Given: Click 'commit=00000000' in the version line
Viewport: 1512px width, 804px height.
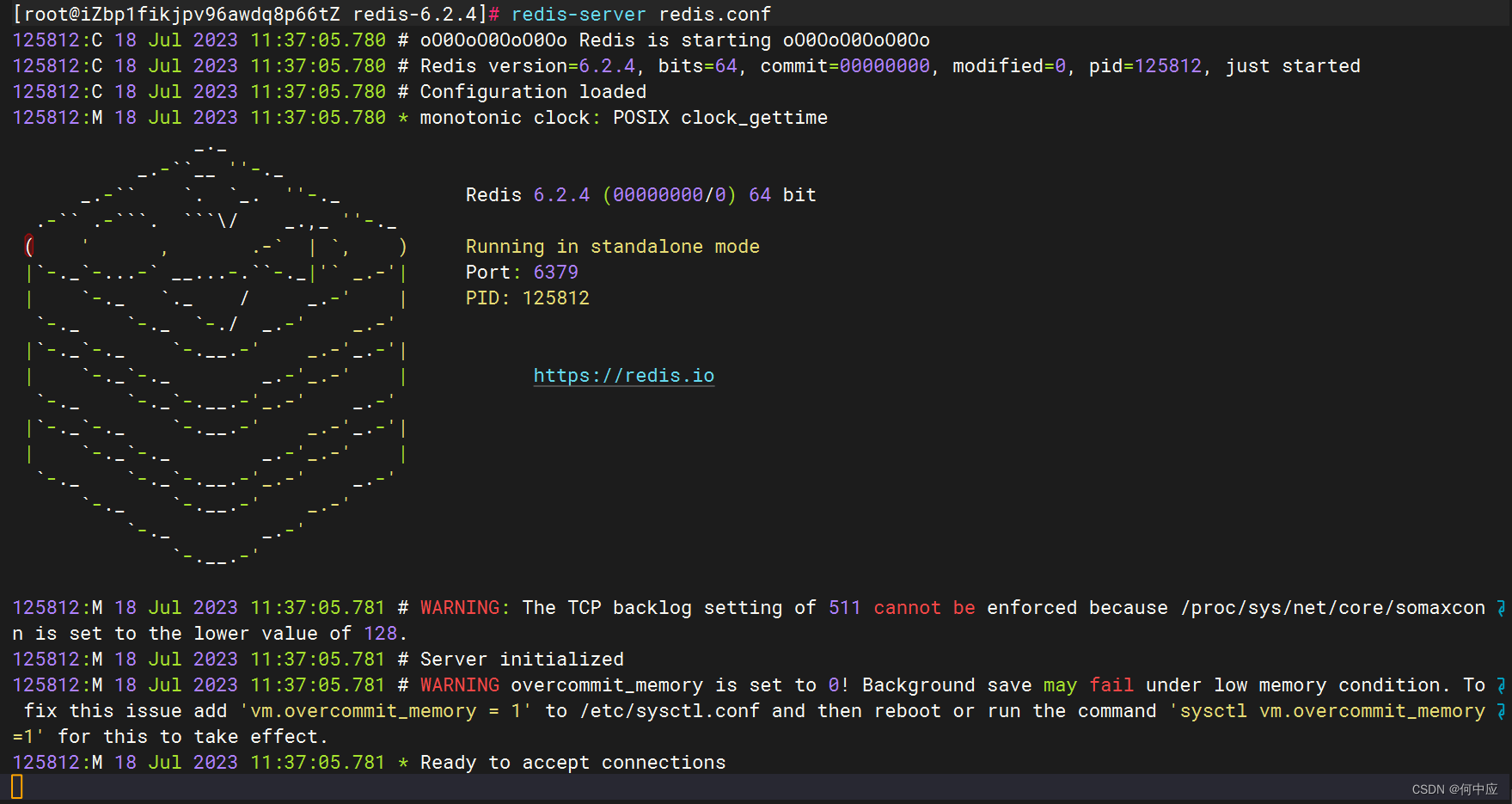Looking at the screenshot, I should tap(845, 66).
